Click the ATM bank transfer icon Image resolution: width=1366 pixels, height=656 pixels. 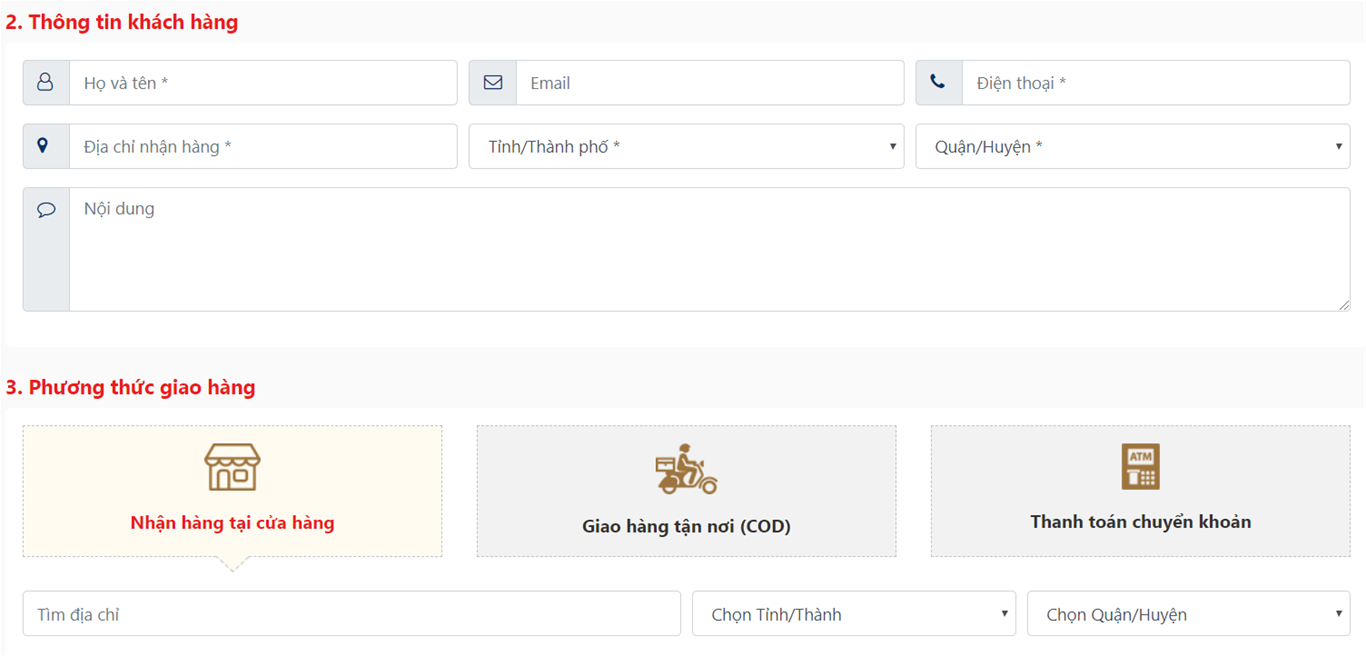(x=1140, y=466)
